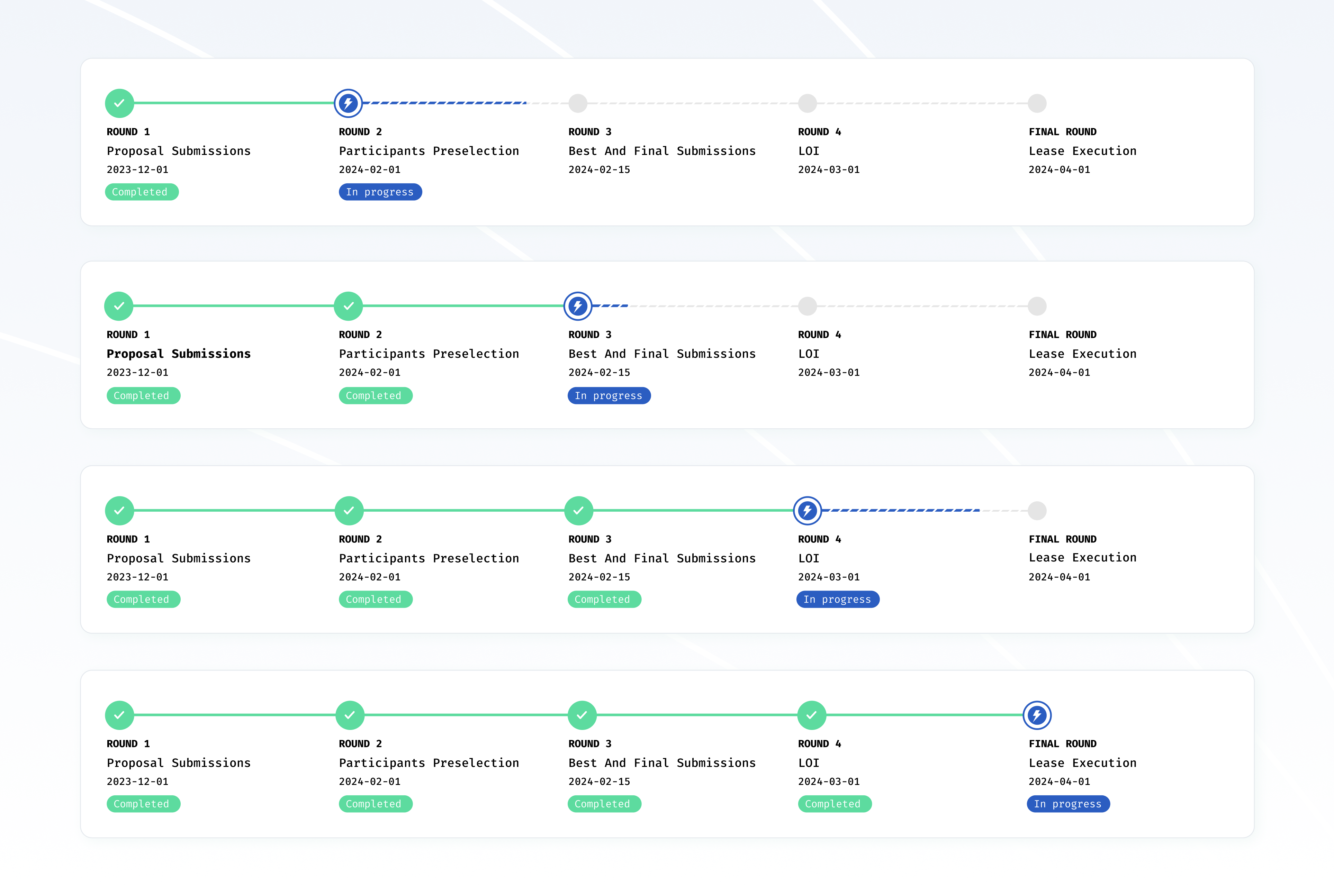
Task: Click the Round 3 checkmark in third timeline
Action: coord(579,510)
